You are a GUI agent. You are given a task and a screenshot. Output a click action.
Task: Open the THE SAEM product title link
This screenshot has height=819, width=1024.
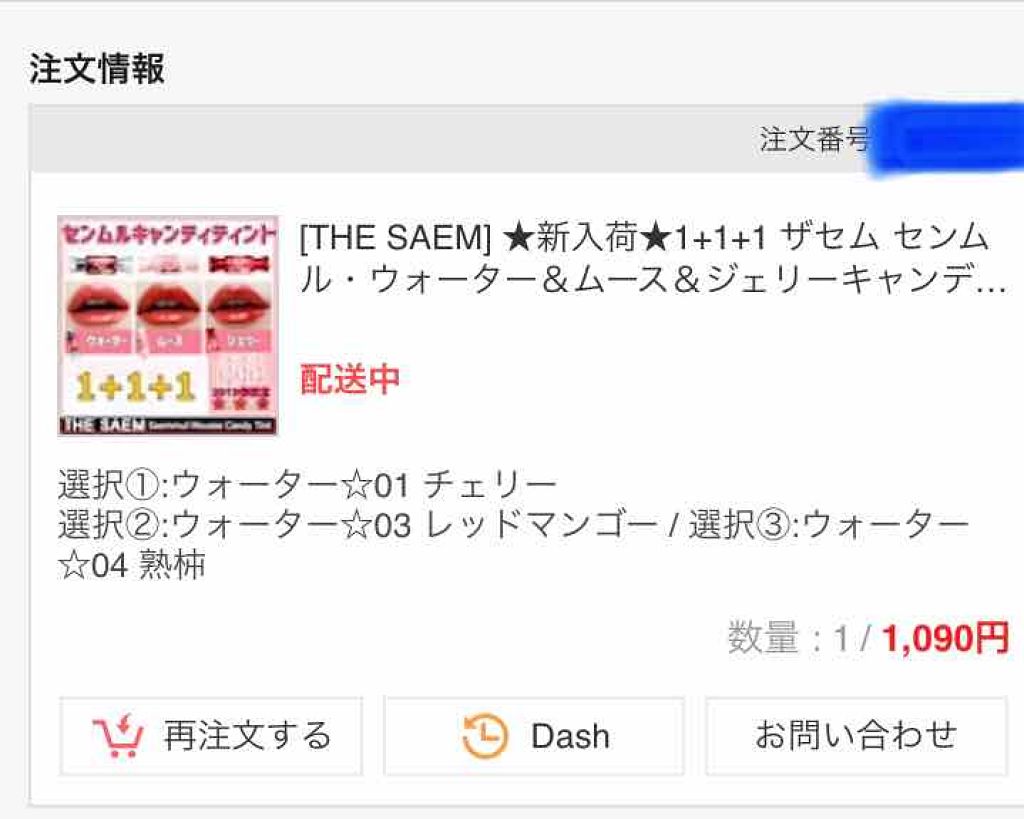point(652,259)
